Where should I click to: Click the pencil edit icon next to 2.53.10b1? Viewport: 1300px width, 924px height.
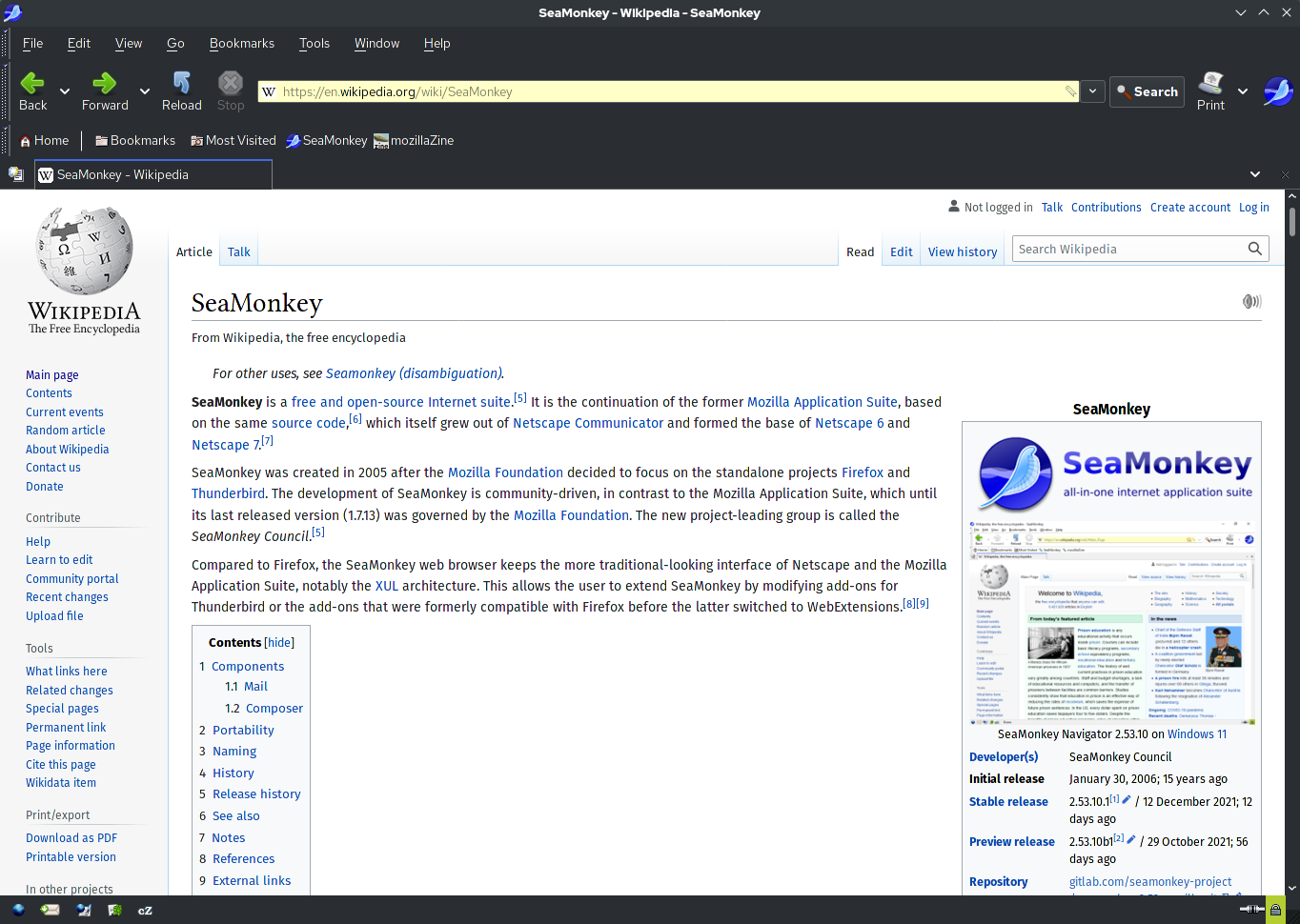[x=1131, y=840]
